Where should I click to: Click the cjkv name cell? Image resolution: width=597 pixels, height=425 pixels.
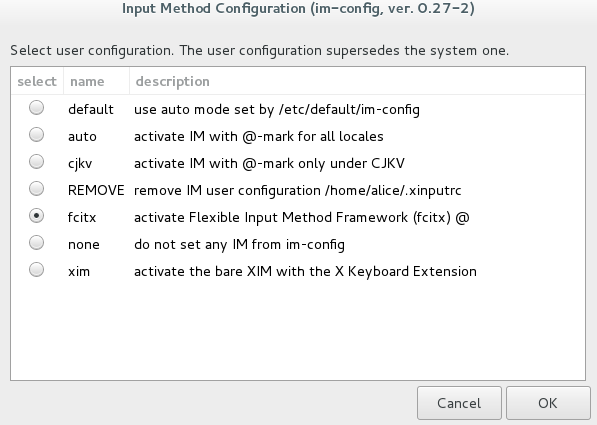[80, 164]
